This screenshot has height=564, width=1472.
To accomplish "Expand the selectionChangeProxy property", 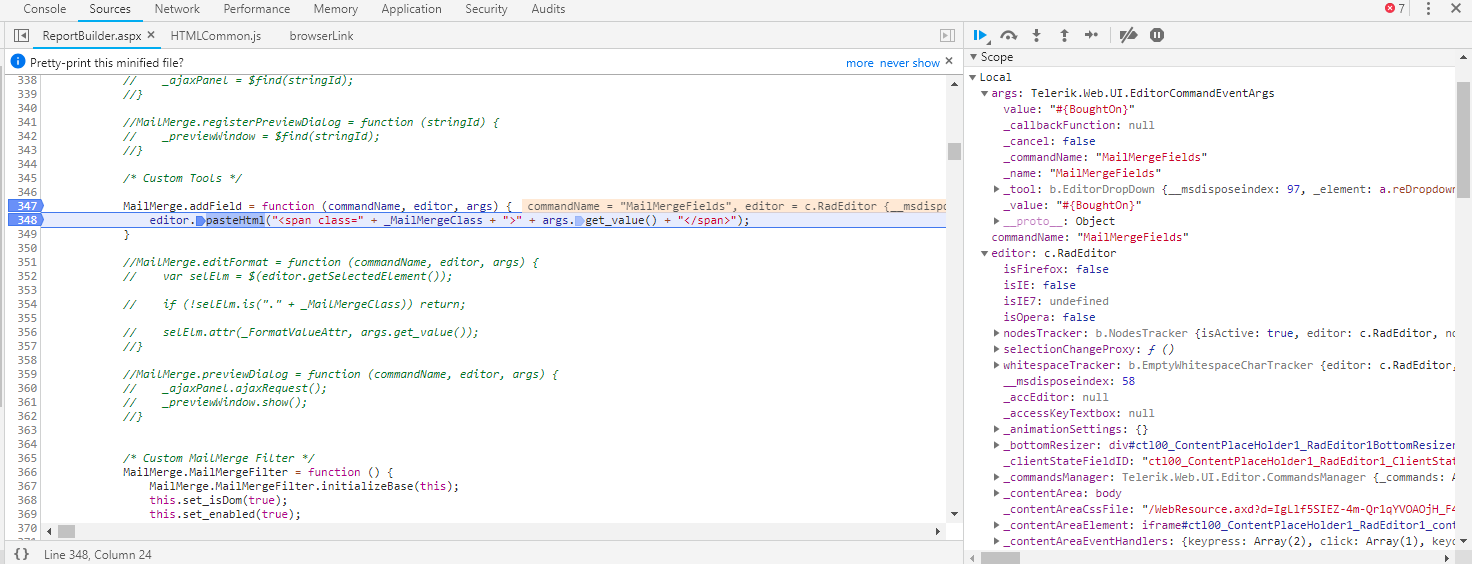I will (997, 349).
